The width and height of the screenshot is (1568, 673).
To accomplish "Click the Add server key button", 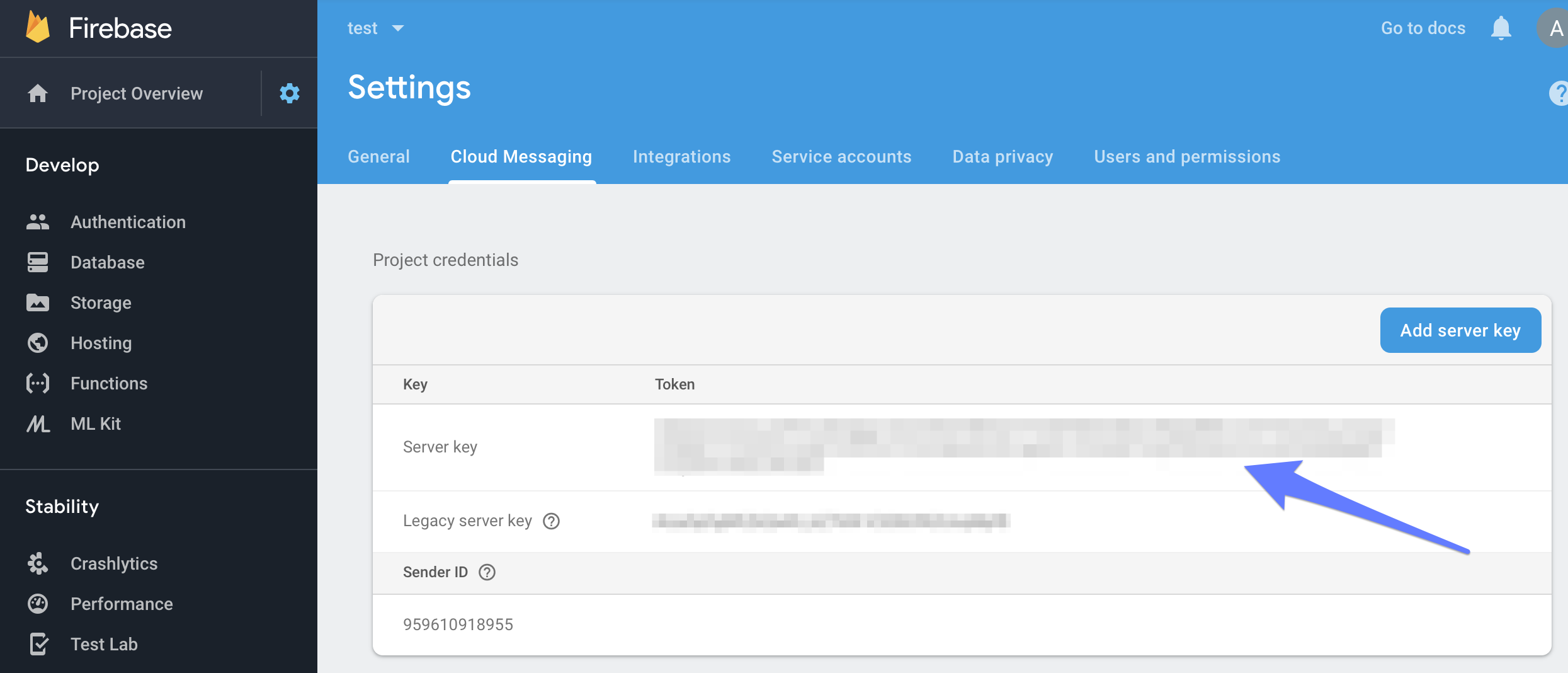I will (1460, 330).
